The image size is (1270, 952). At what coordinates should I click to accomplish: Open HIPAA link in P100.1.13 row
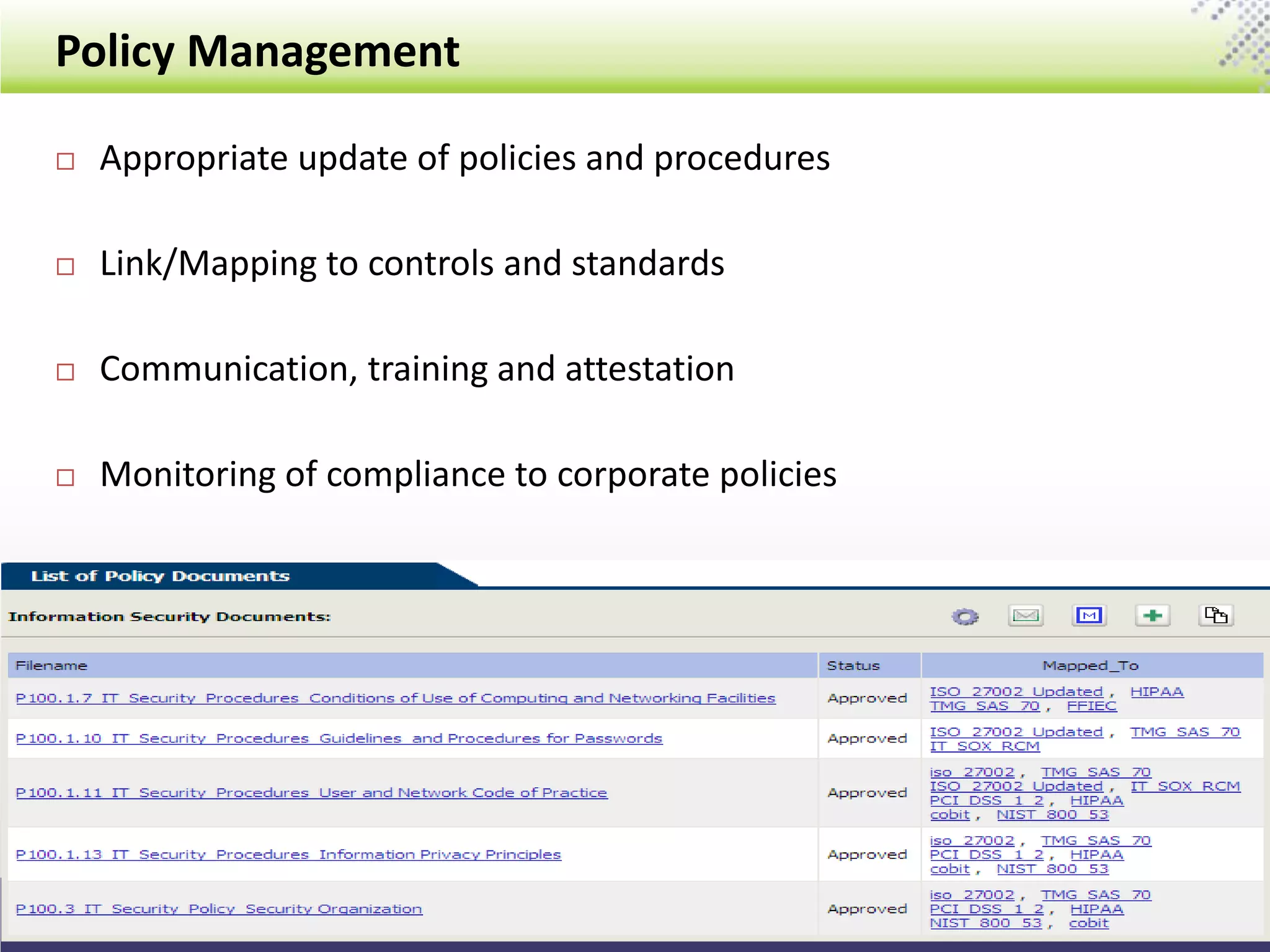(x=1096, y=854)
